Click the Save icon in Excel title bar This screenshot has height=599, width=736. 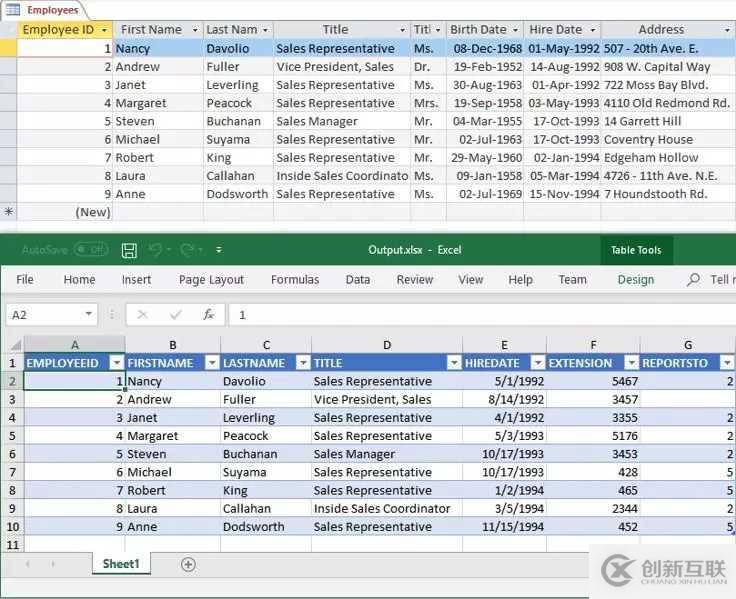129,250
